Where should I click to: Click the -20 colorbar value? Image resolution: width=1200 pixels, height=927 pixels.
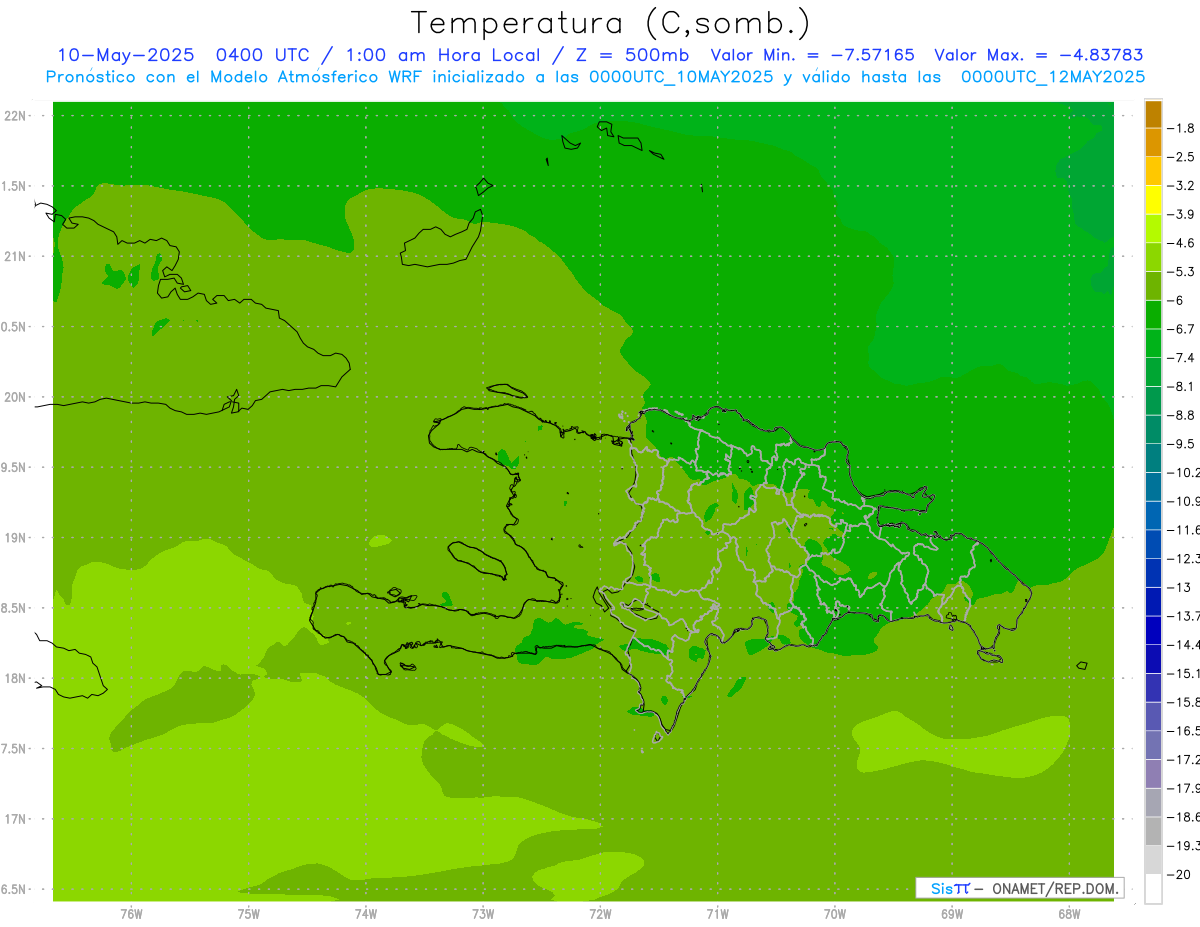pyautogui.click(x=1181, y=874)
